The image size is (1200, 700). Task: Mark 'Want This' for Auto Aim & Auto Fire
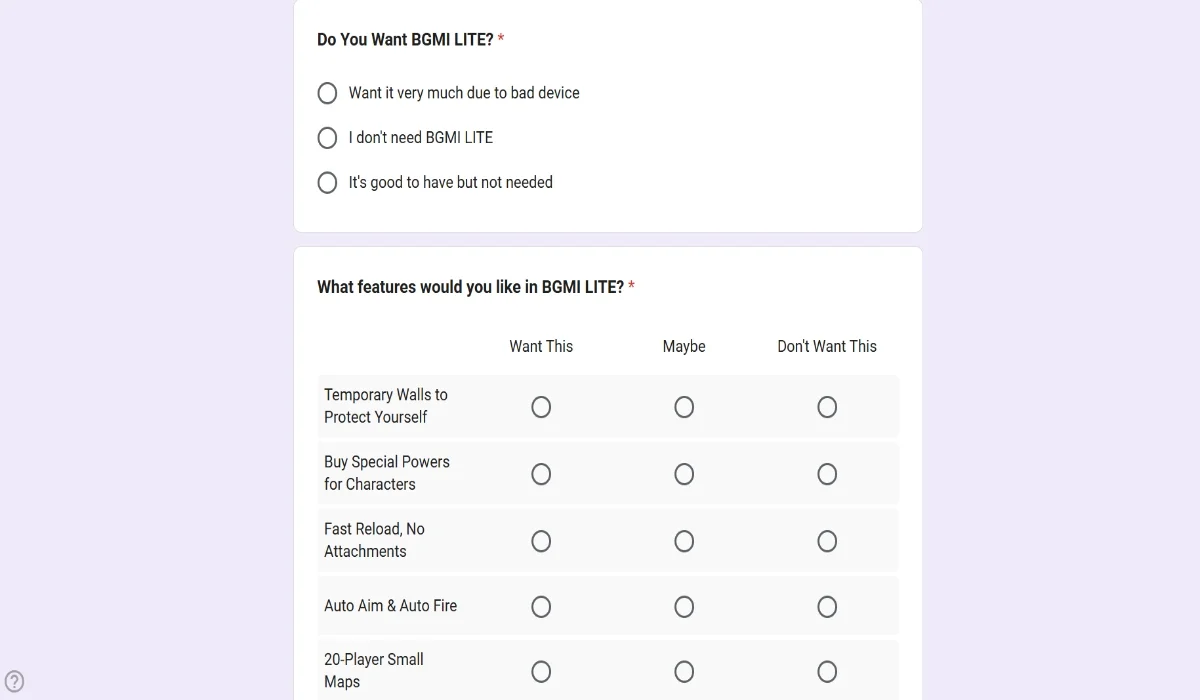[541, 607]
